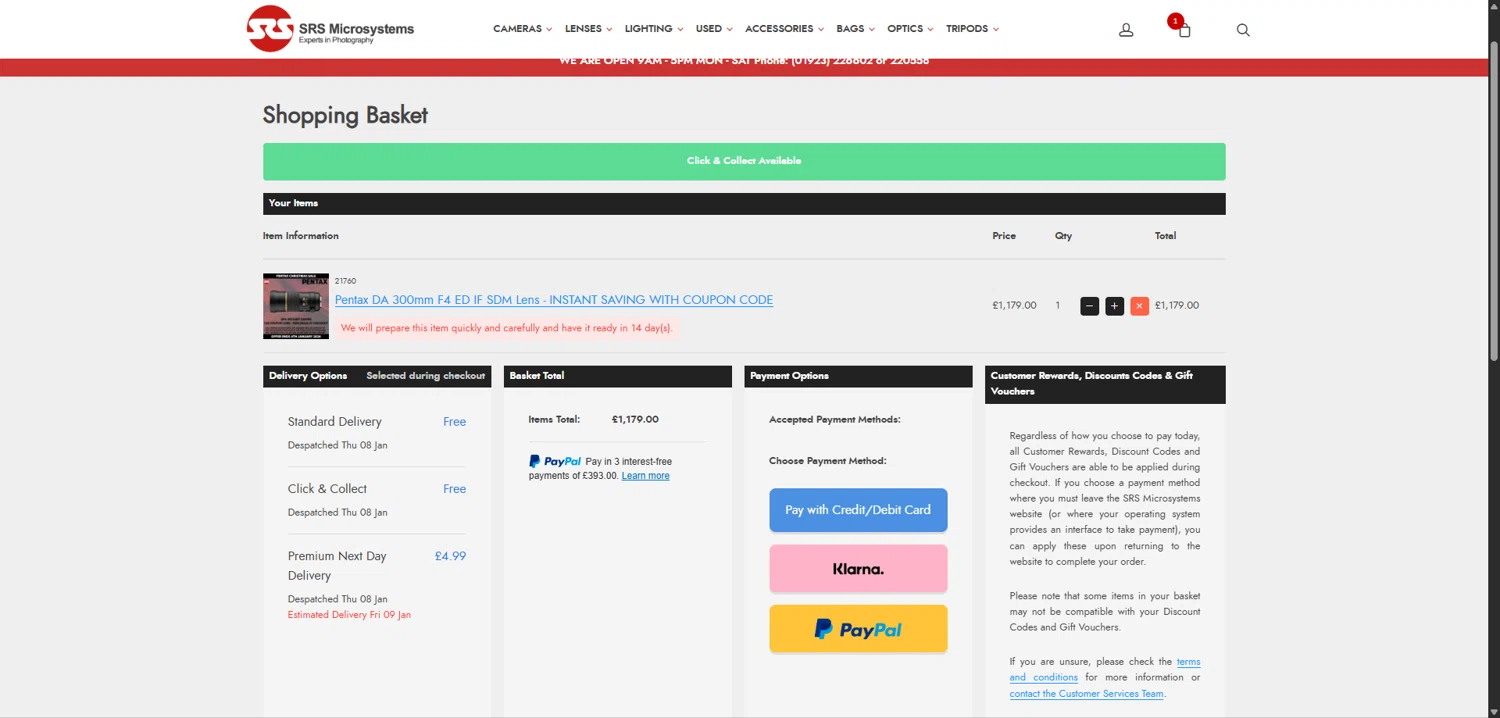
Task: Open the SRS Microsystems logo homepage
Action: (x=330, y=29)
